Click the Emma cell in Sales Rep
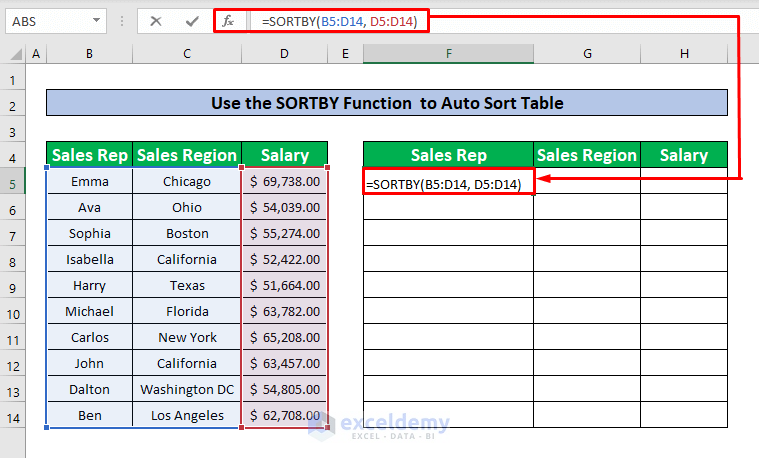Image resolution: width=759 pixels, height=458 pixels. coord(89,182)
